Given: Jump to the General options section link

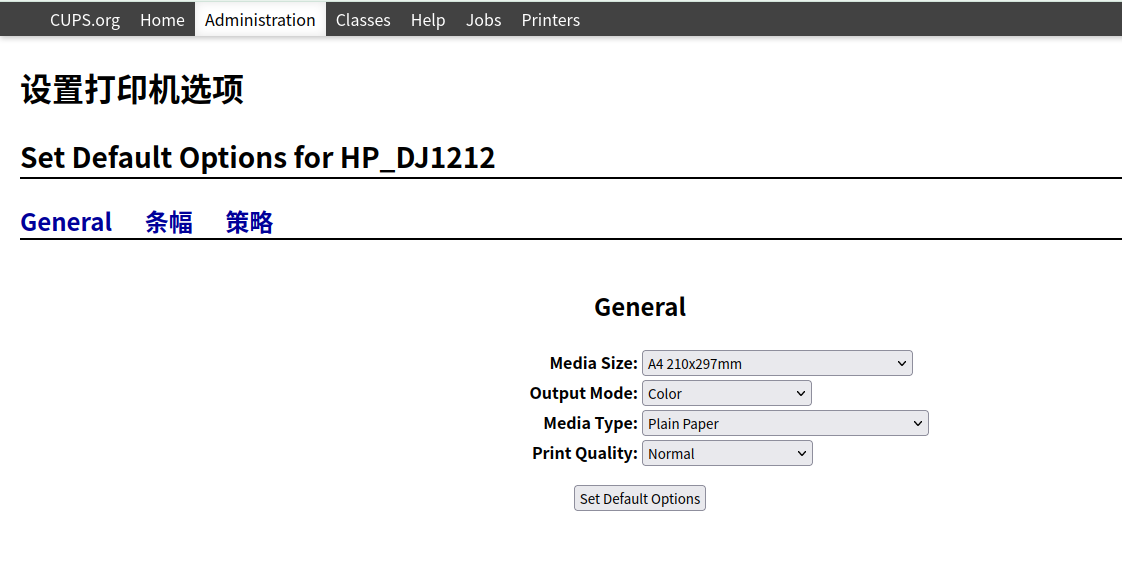Looking at the screenshot, I should (x=66, y=222).
